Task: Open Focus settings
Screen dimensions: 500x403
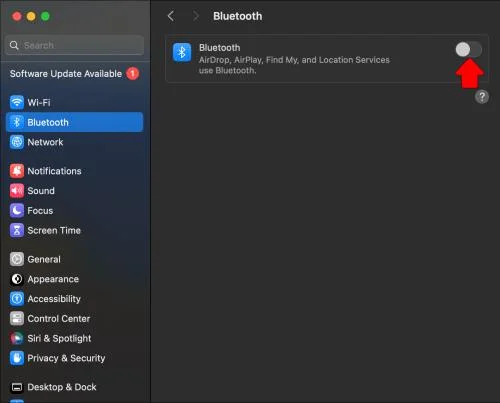Action: tap(75, 210)
